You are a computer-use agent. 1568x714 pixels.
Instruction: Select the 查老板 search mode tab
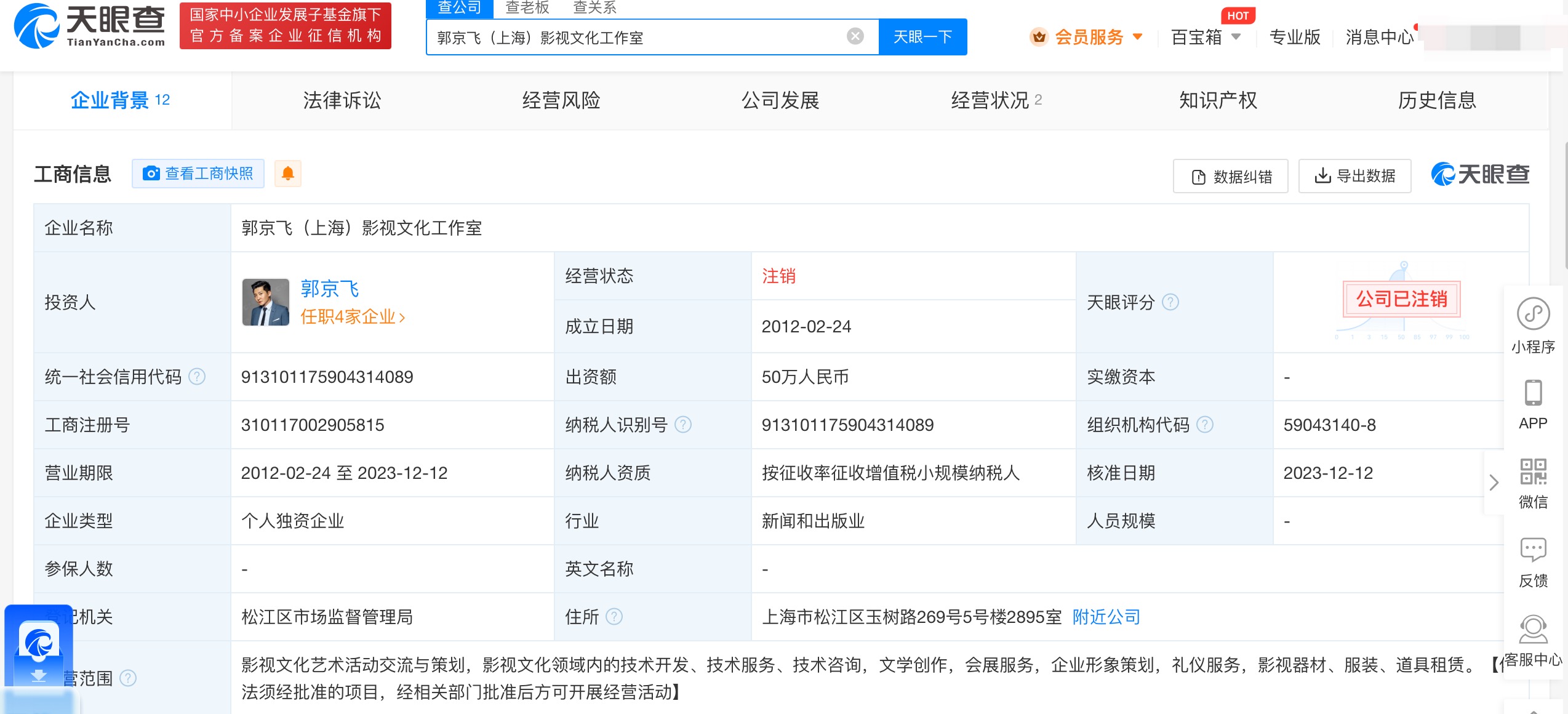pos(527,8)
